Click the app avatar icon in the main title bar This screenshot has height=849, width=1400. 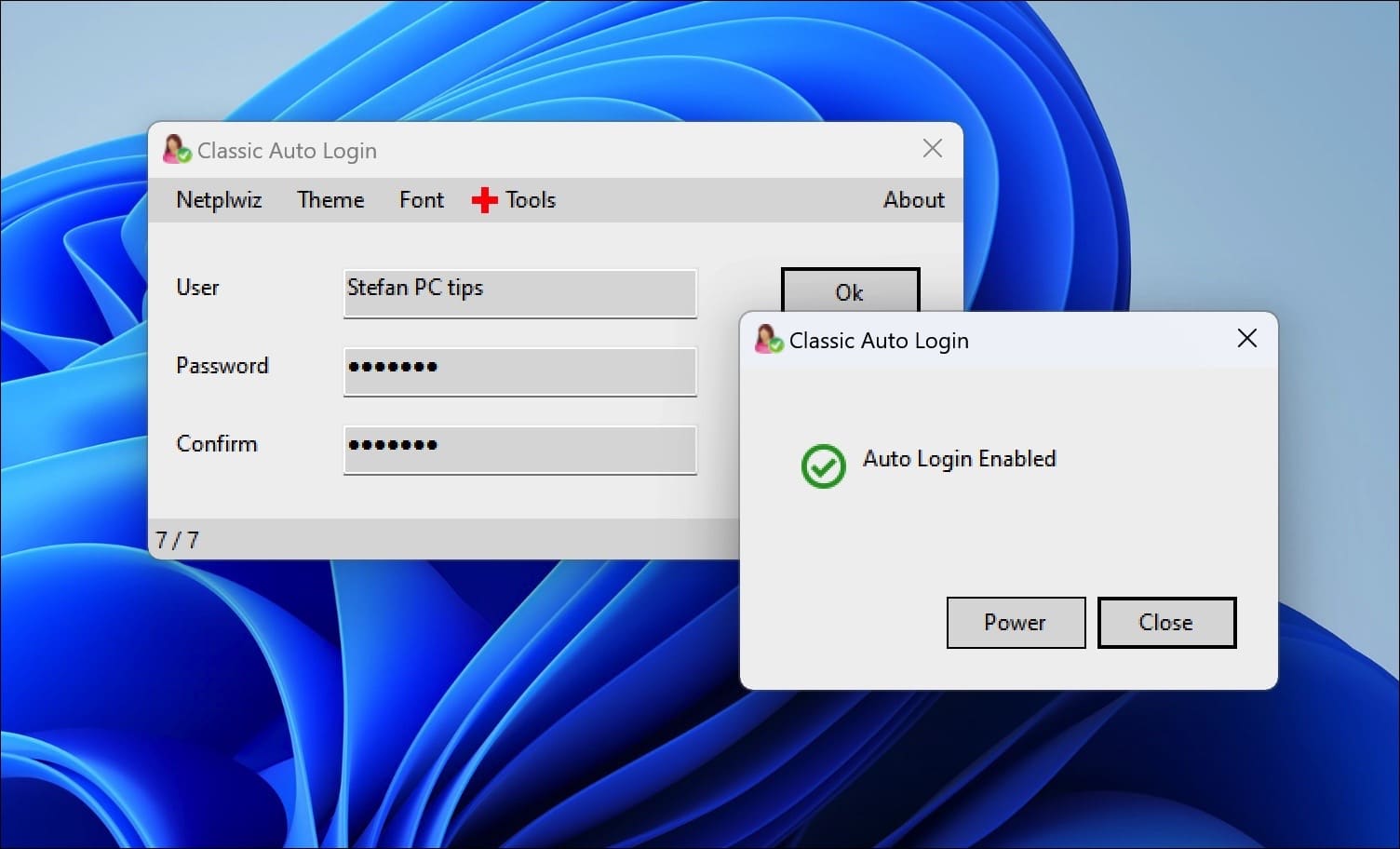pyautogui.click(x=176, y=147)
